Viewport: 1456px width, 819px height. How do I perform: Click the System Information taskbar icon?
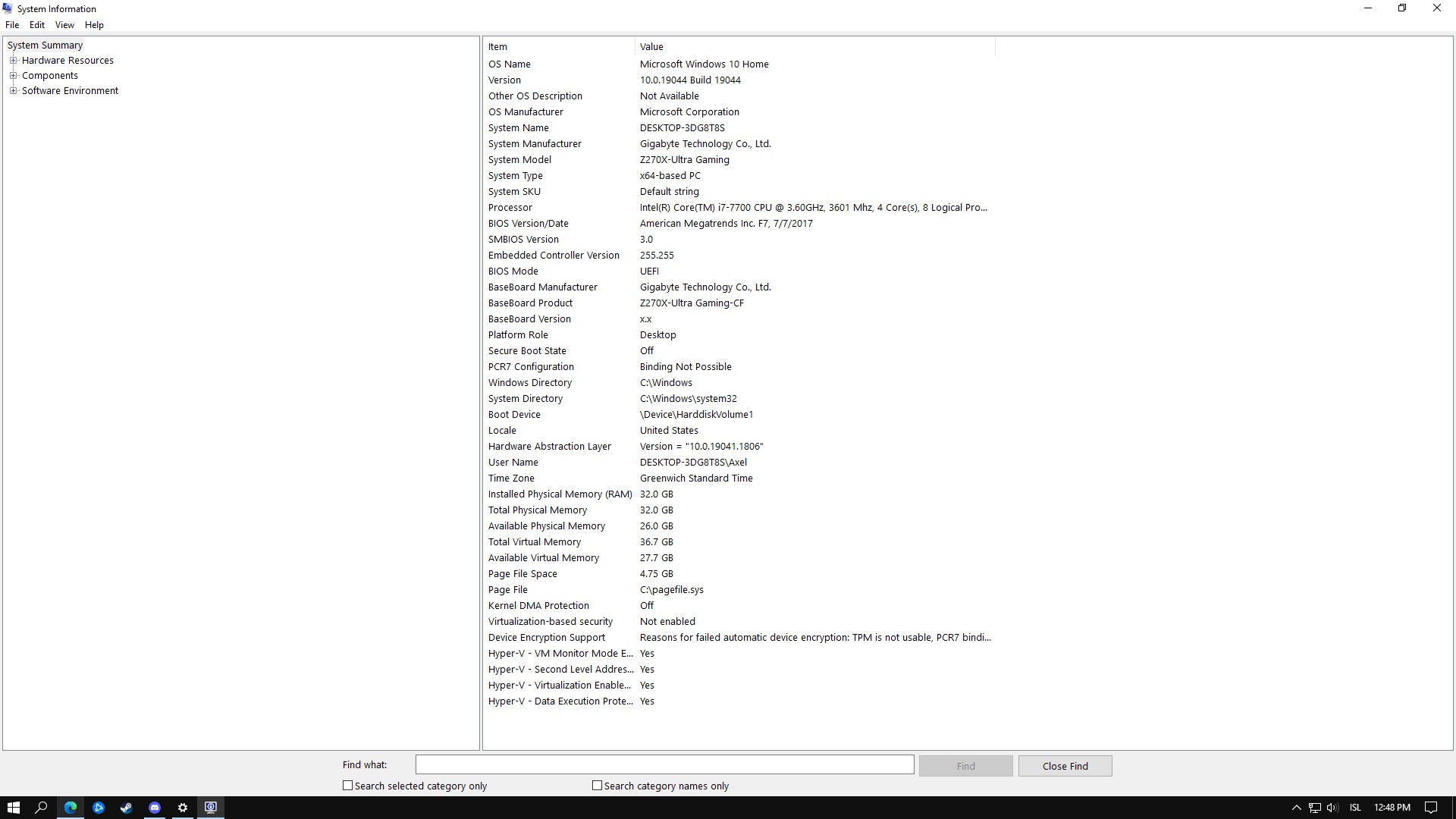[x=211, y=808]
